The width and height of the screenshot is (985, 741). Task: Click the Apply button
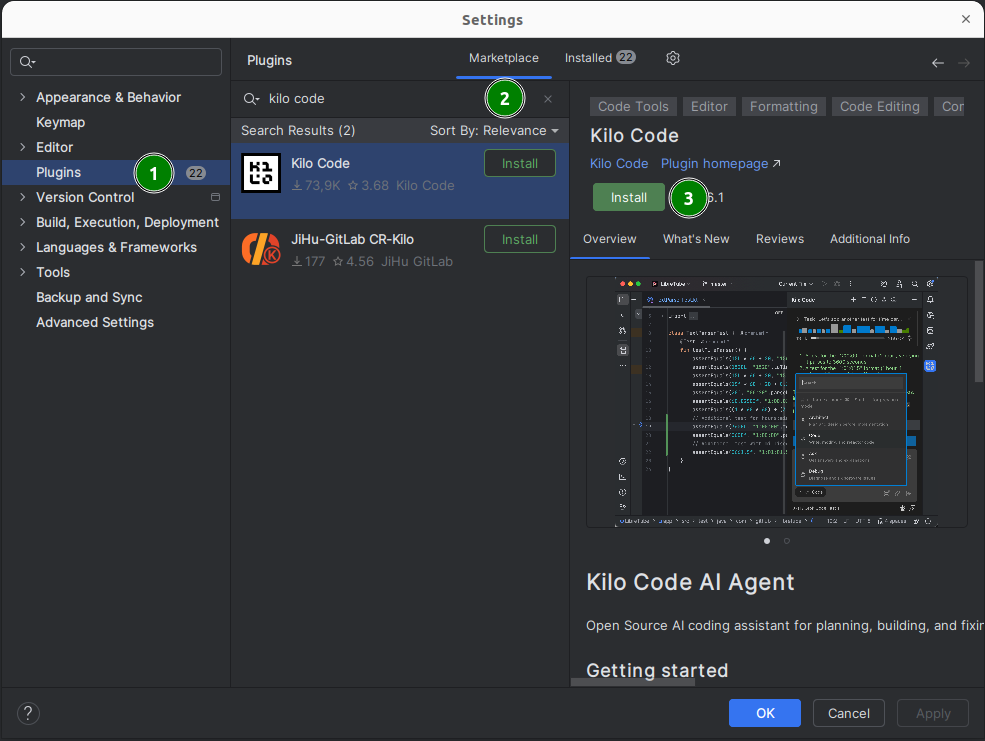pyautogui.click(x=932, y=713)
